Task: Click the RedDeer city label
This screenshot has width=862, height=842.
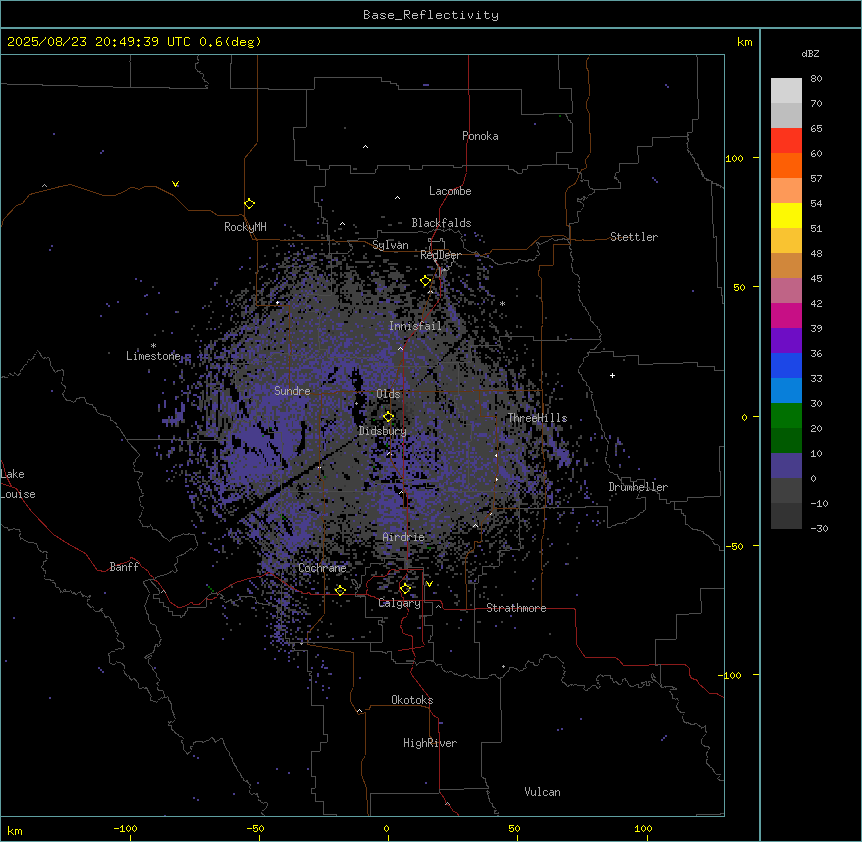Action: [x=440, y=255]
